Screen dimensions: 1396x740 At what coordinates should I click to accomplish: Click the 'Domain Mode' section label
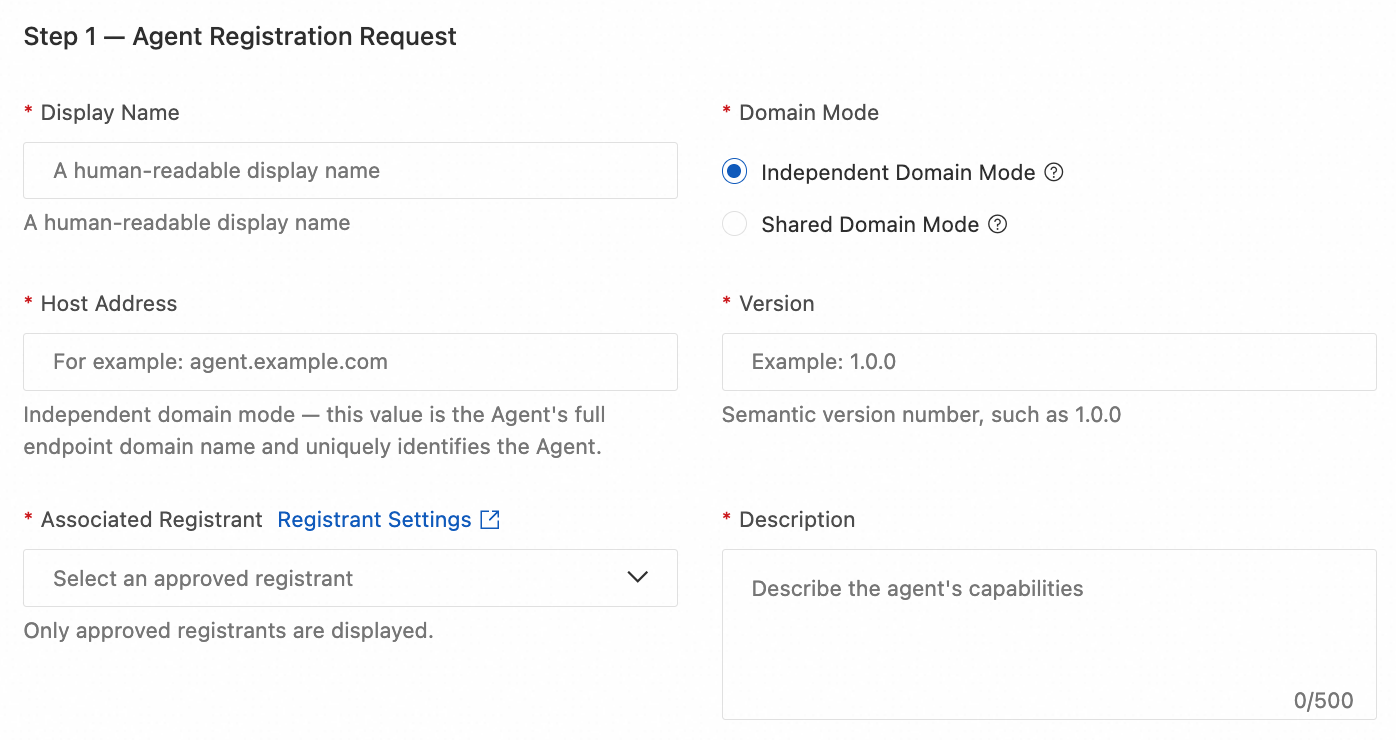tap(808, 113)
